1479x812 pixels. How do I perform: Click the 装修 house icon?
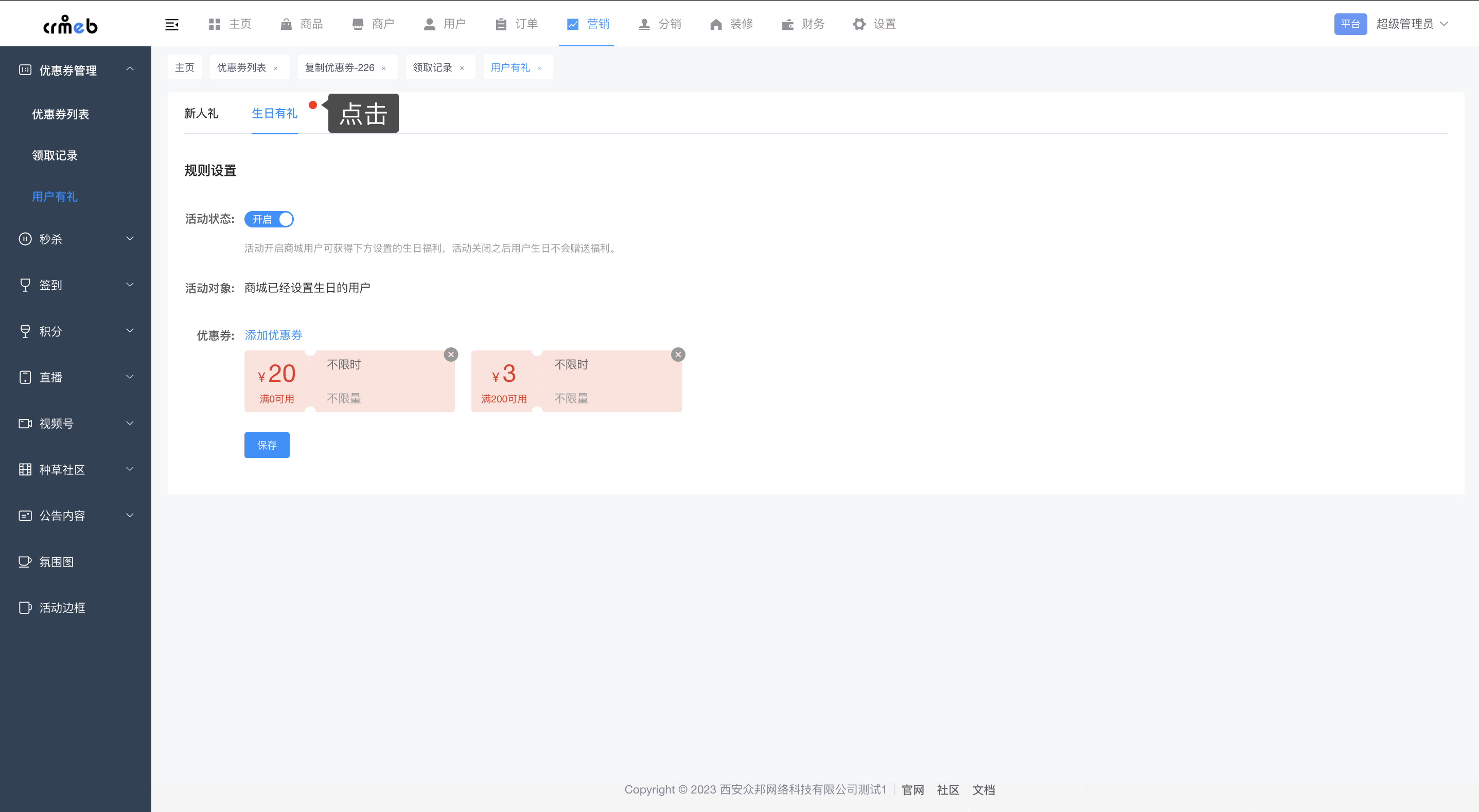click(x=716, y=24)
